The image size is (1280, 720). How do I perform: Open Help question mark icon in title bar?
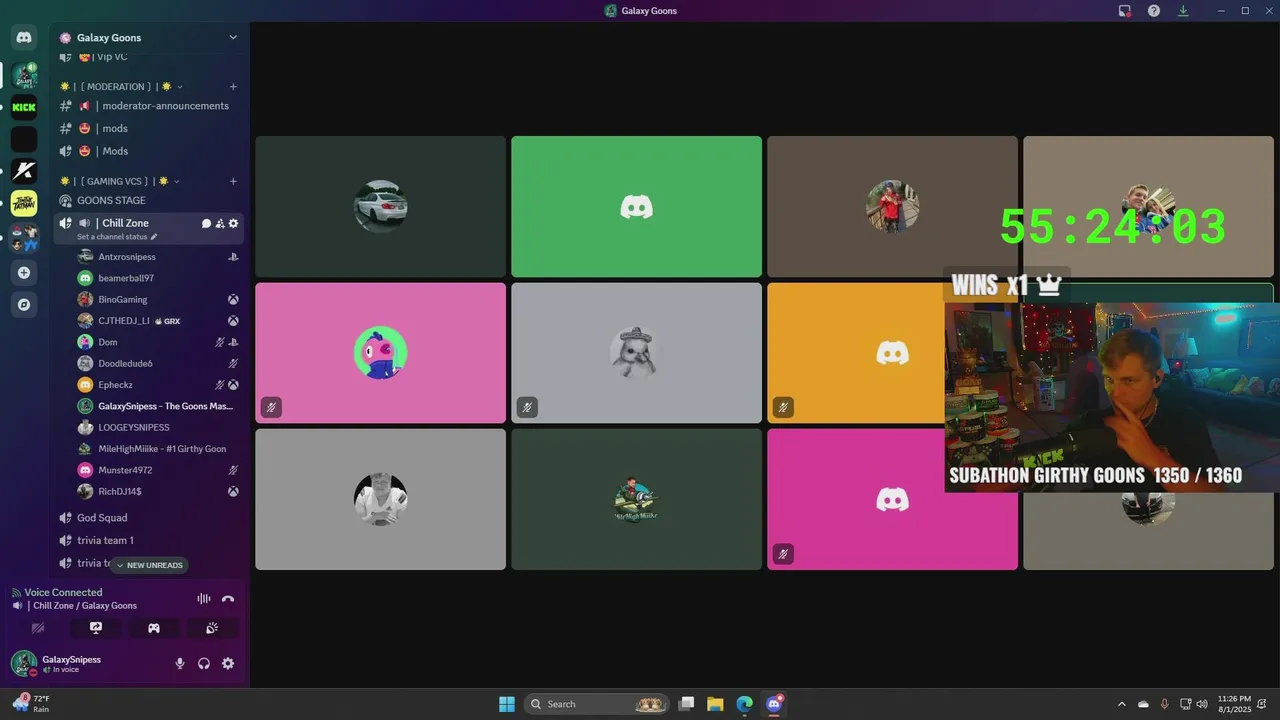[1154, 10]
